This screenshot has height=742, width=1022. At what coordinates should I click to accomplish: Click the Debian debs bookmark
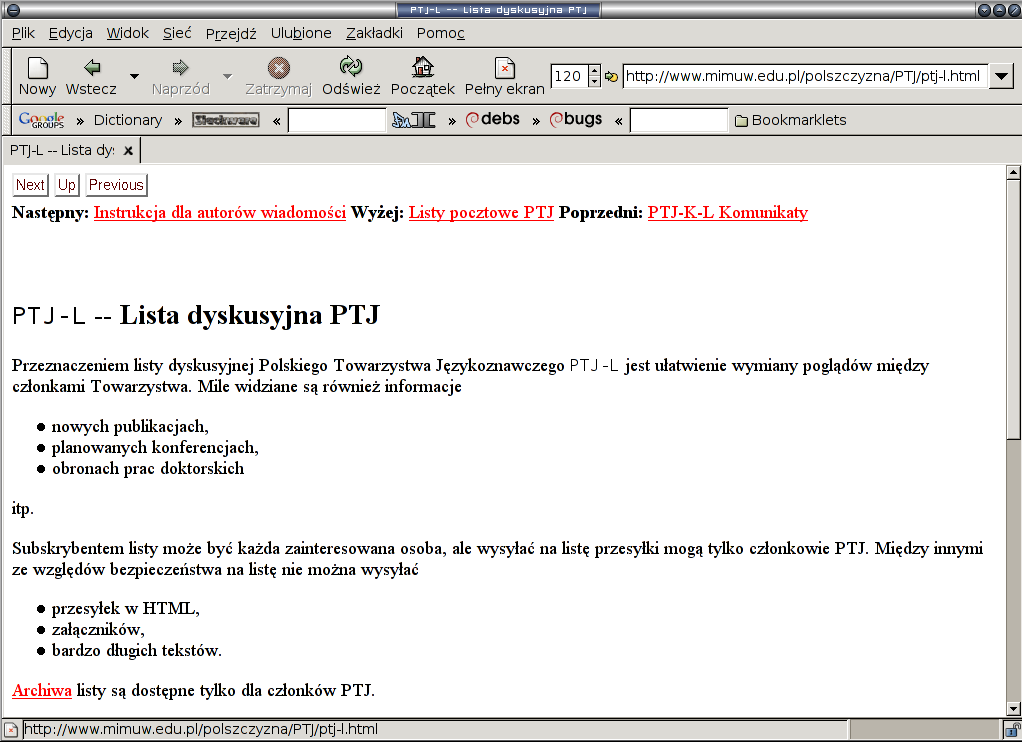coord(493,119)
